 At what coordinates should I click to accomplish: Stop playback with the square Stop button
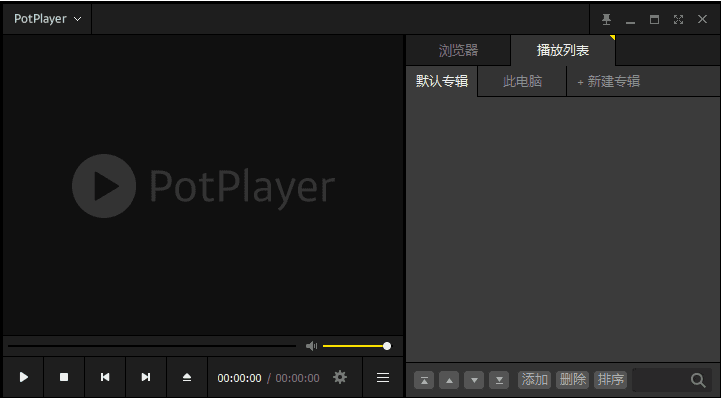64,377
